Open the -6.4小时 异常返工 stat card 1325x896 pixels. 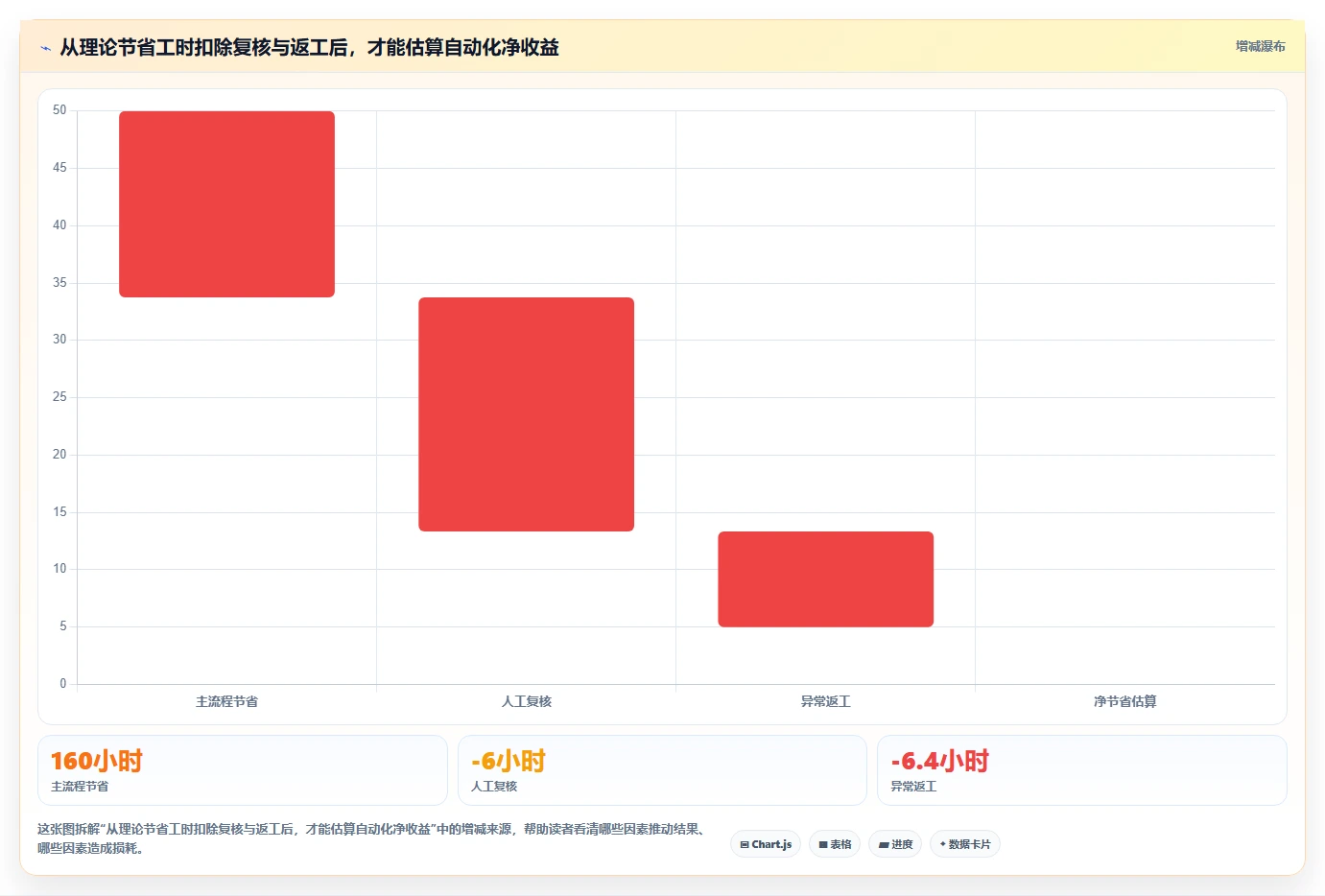[1082, 770]
